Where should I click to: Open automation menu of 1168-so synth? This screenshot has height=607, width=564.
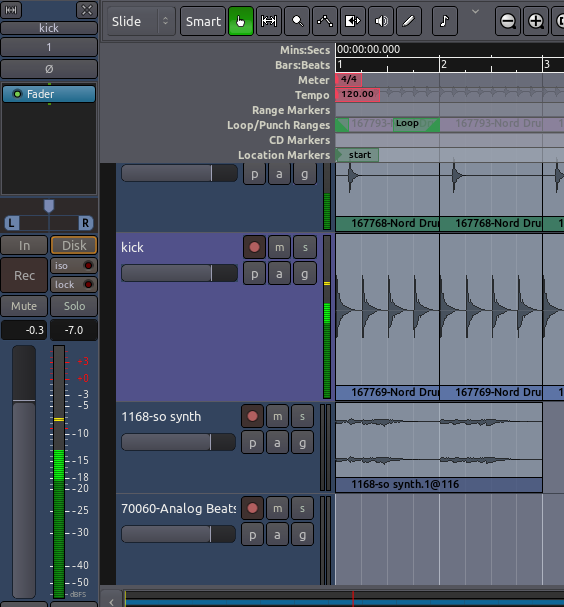[278, 442]
